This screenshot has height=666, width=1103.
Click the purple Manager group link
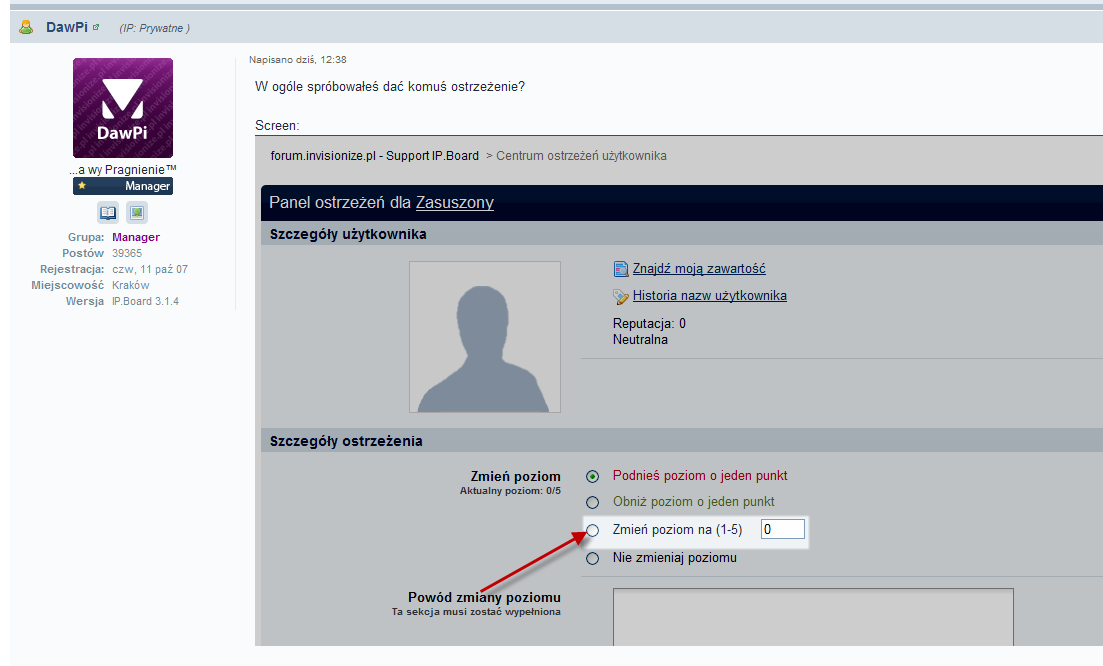pyautogui.click(x=136, y=237)
